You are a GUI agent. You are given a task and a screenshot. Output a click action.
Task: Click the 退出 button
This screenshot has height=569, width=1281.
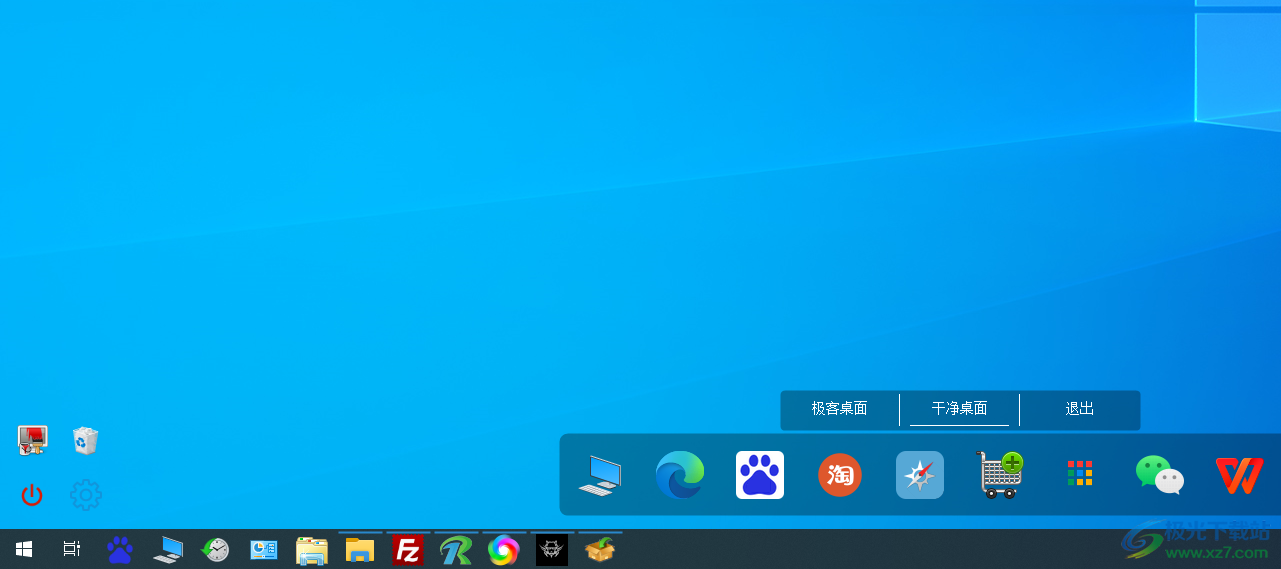pos(1080,409)
